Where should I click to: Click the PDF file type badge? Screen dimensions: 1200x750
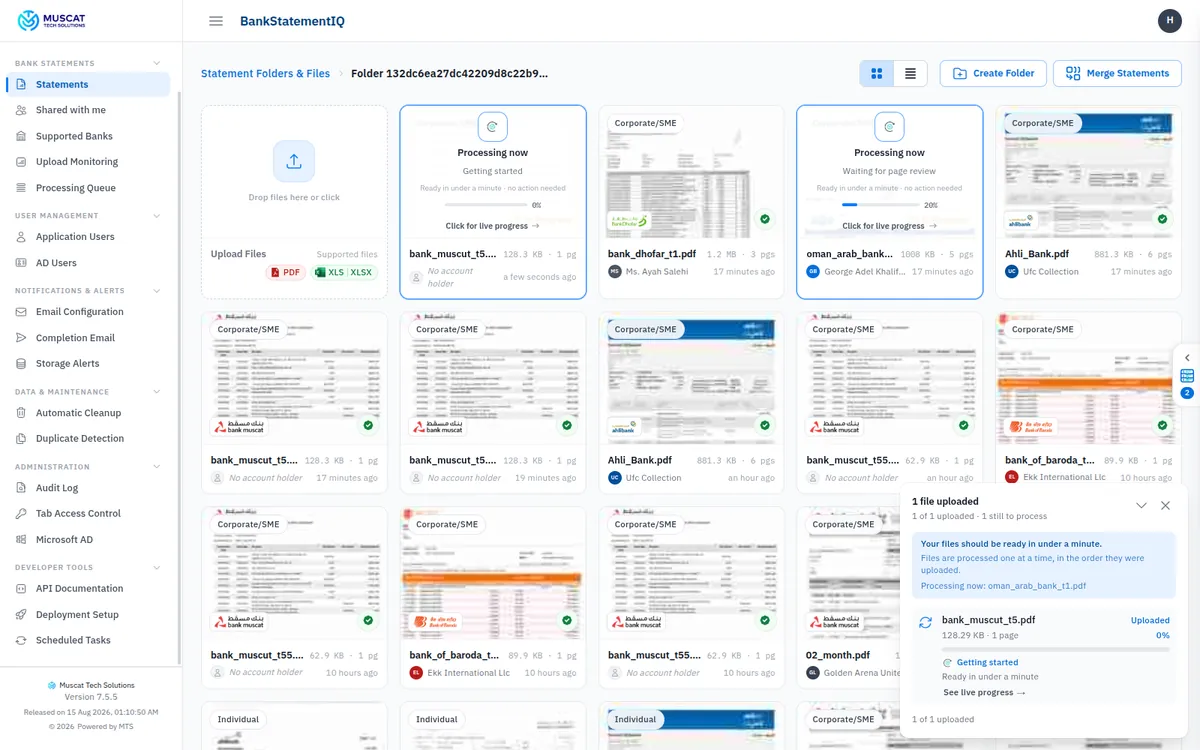tap(286, 272)
